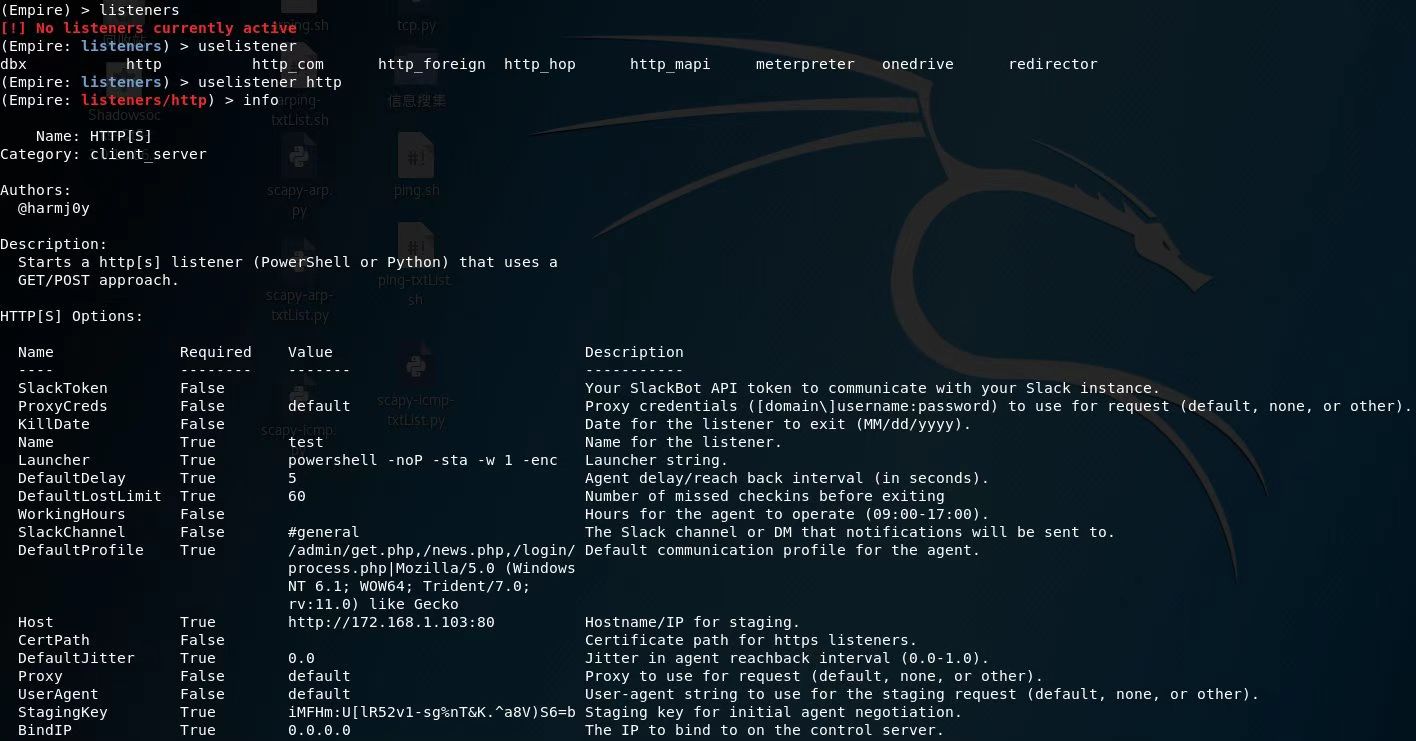Click the 'SlackChannel' option name

tap(72, 532)
